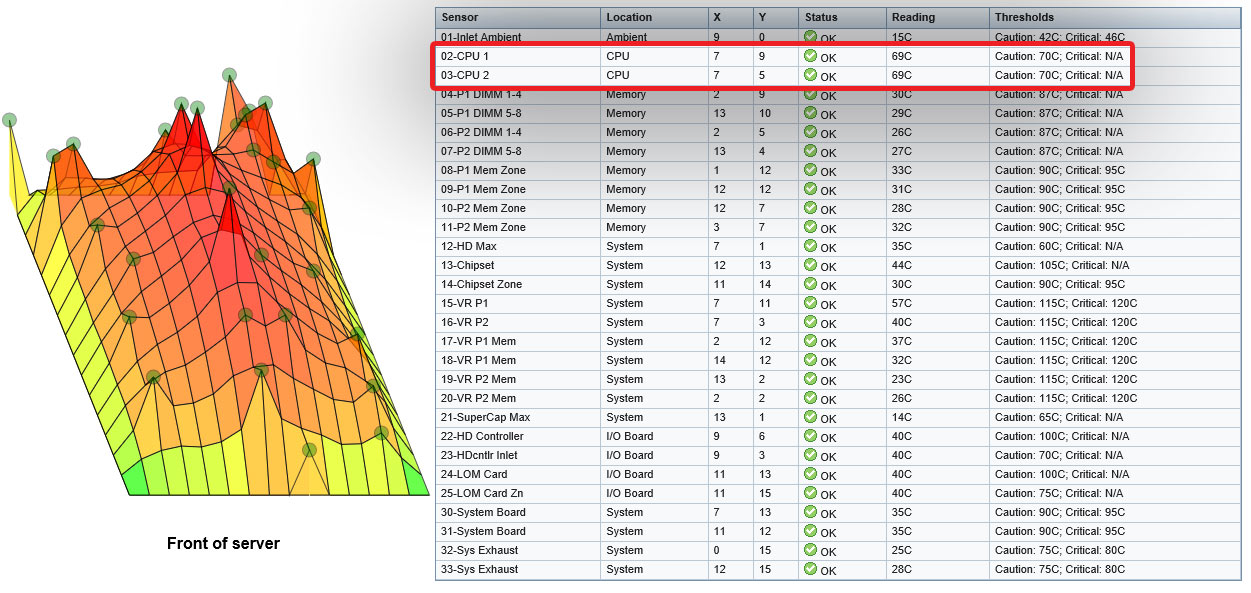The height and width of the screenshot is (593, 1251).
Task: Click the status check icon for 16-VR P2
Action: 811,322
